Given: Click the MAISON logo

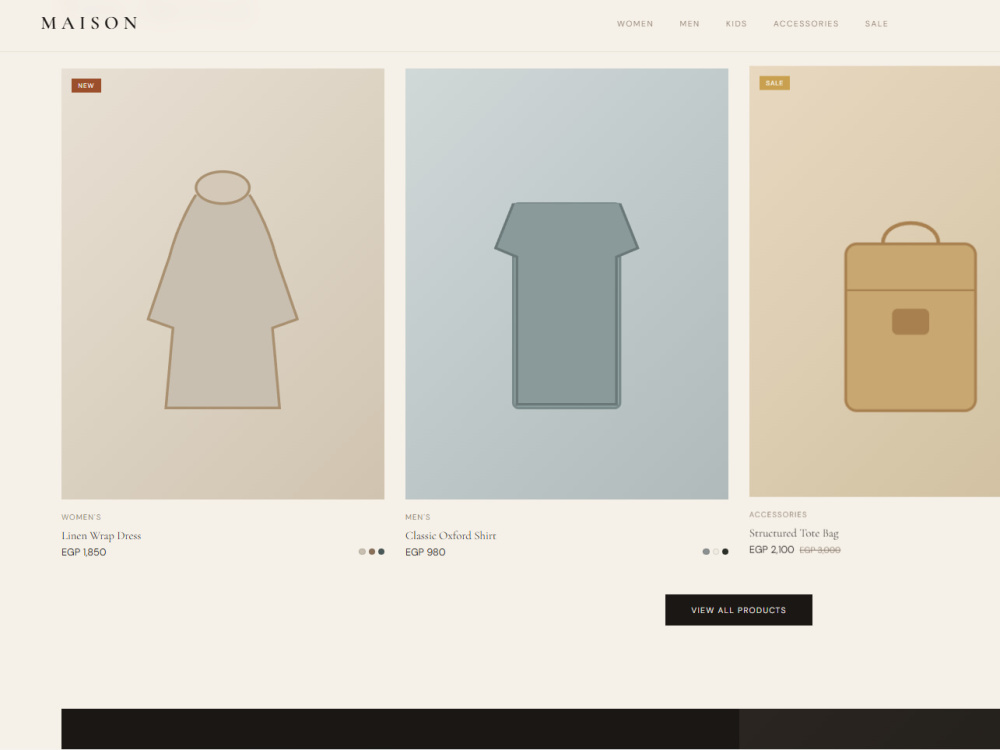Looking at the screenshot, I should point(89,23).
